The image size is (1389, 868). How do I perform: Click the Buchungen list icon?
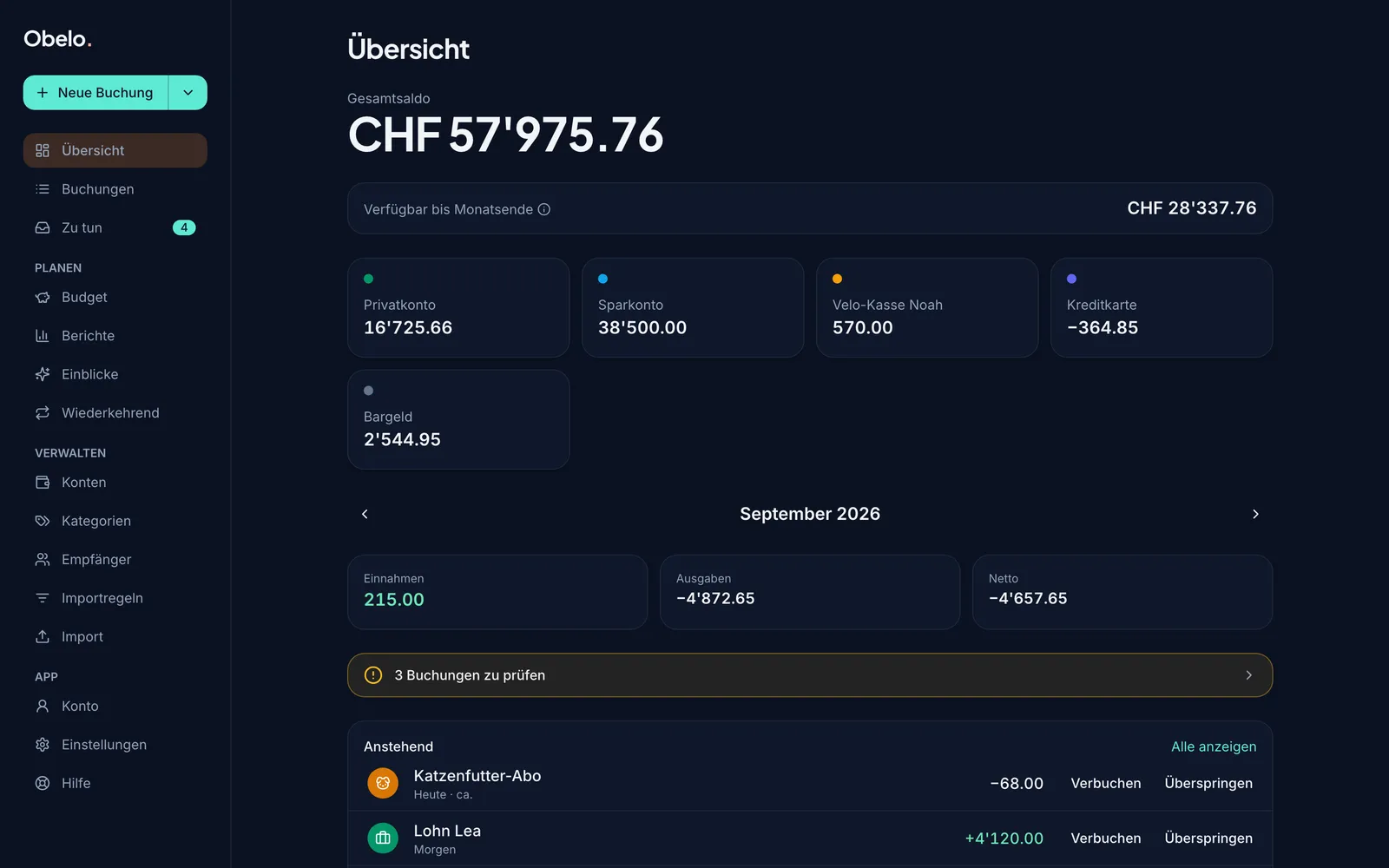pos(42,189)
